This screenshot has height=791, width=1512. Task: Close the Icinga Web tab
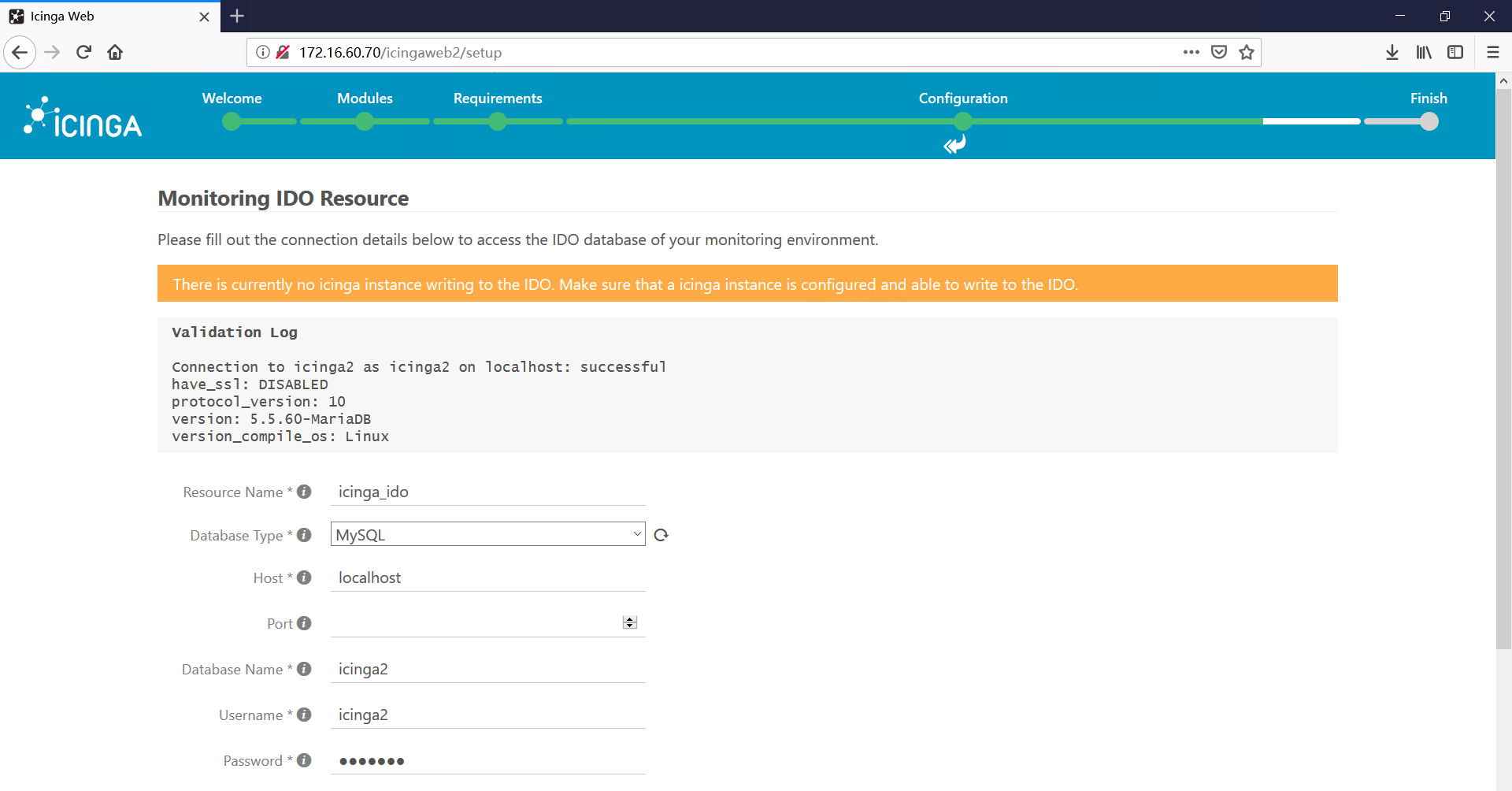click(204, 17)
